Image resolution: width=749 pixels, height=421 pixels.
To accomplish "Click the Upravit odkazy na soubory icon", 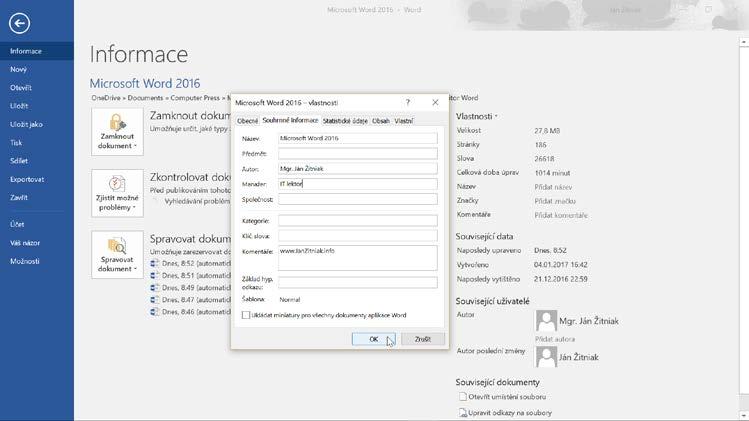I will [x=462, y=412].
